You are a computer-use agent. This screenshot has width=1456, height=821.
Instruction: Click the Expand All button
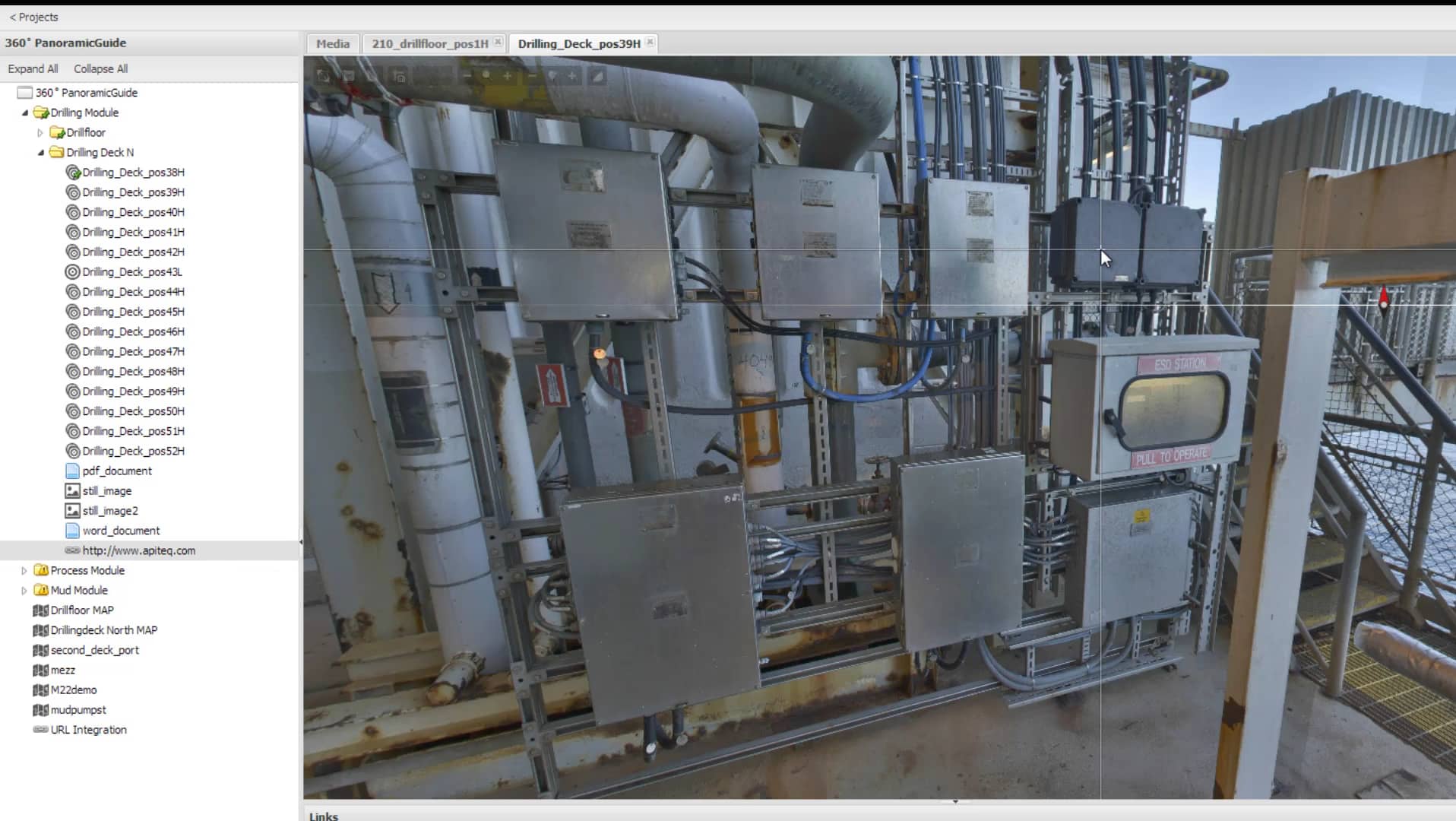[x=33, y=68]
